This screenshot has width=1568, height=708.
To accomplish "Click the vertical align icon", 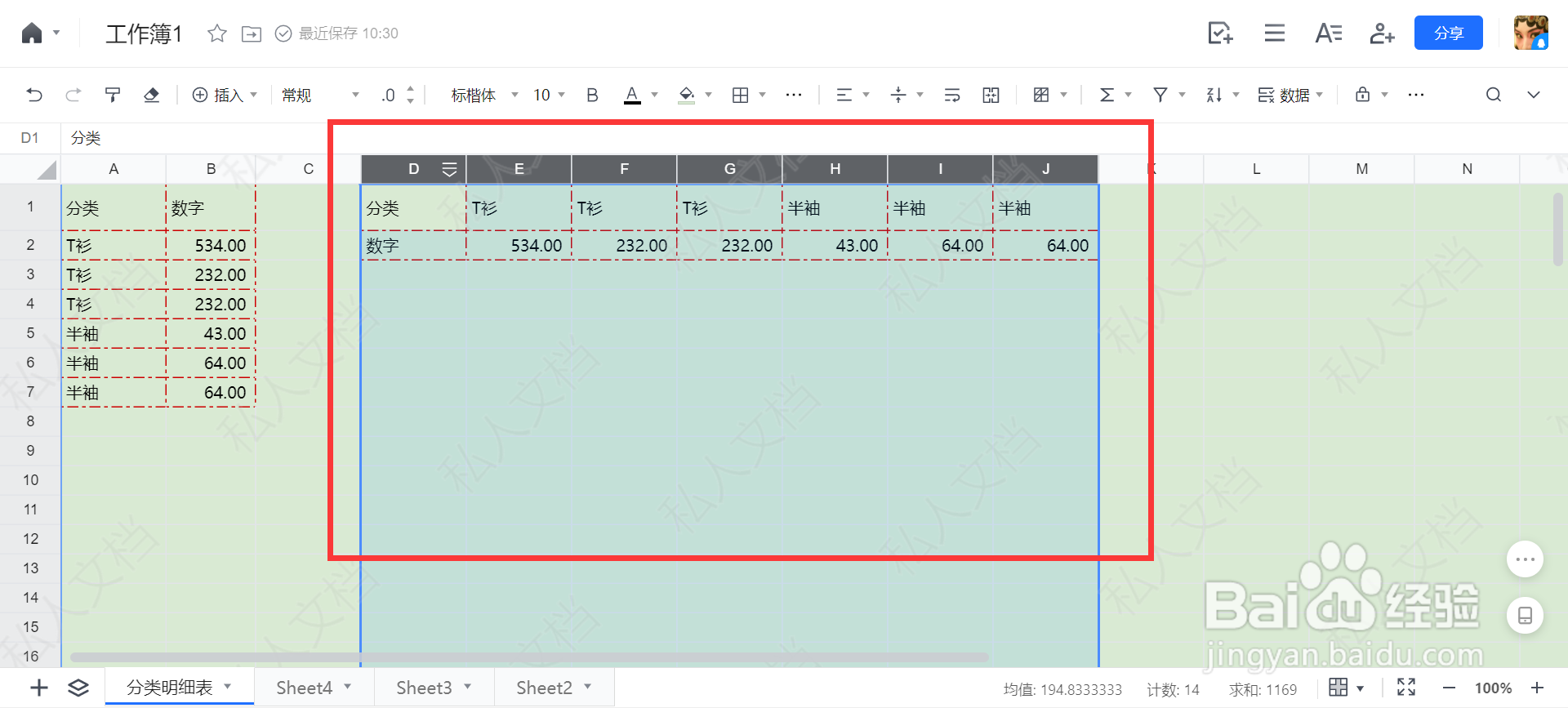I will pyautogui.click(x=898, y=95).
